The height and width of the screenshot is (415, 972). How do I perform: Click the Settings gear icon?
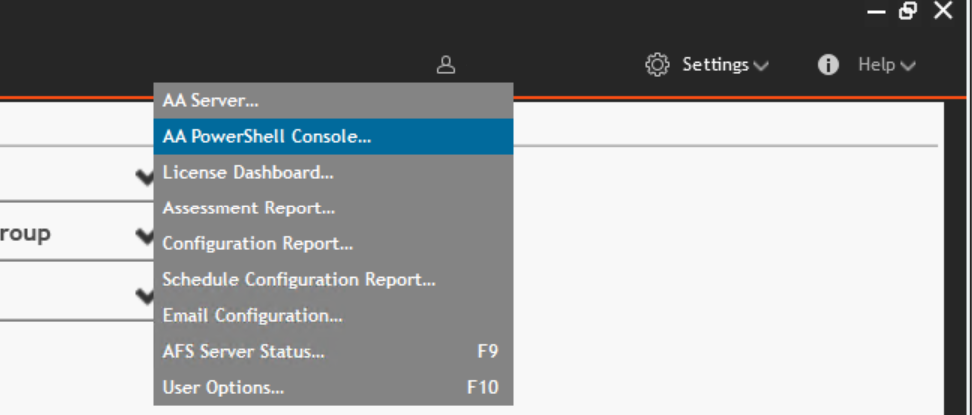657,65
